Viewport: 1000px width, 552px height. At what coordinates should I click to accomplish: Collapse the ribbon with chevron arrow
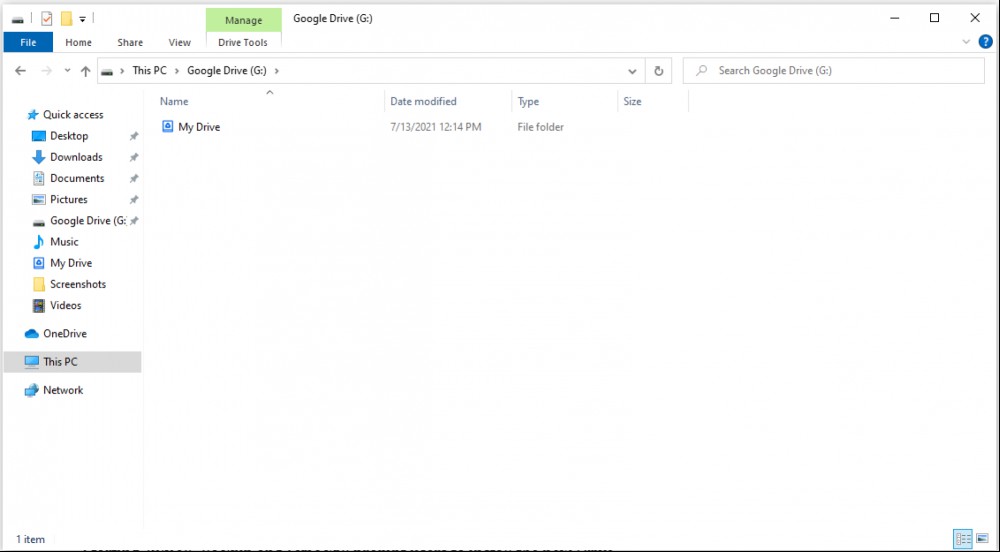(966, 42)
